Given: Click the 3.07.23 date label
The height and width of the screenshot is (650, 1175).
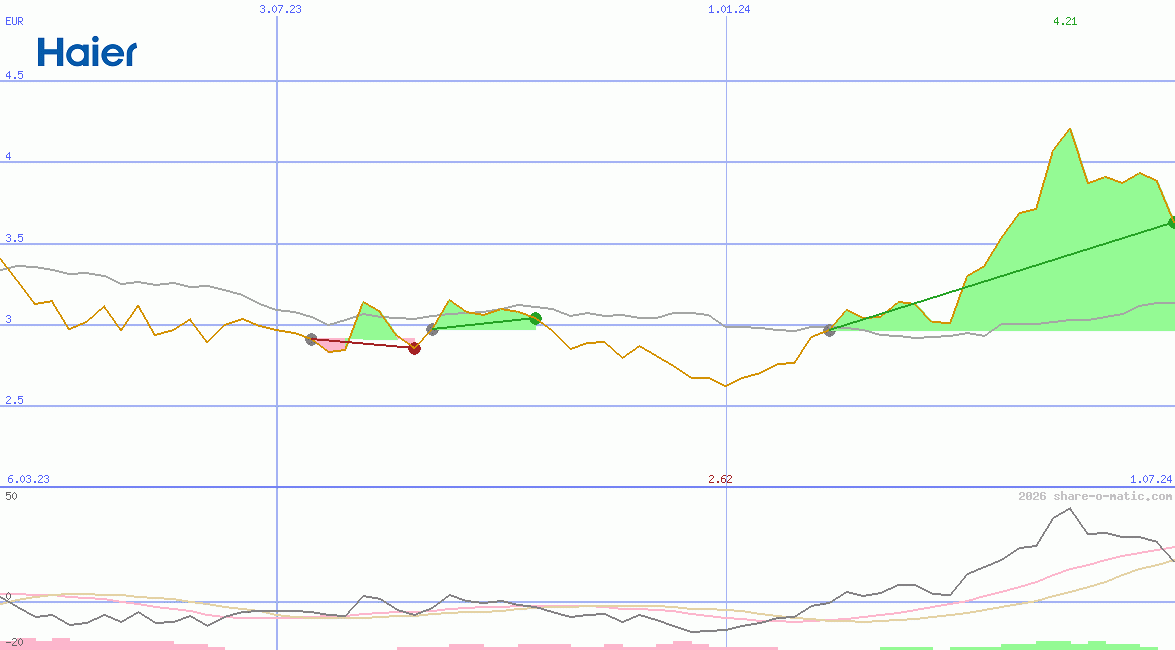Looking at the screenshot, I should (x=280, y=9).
